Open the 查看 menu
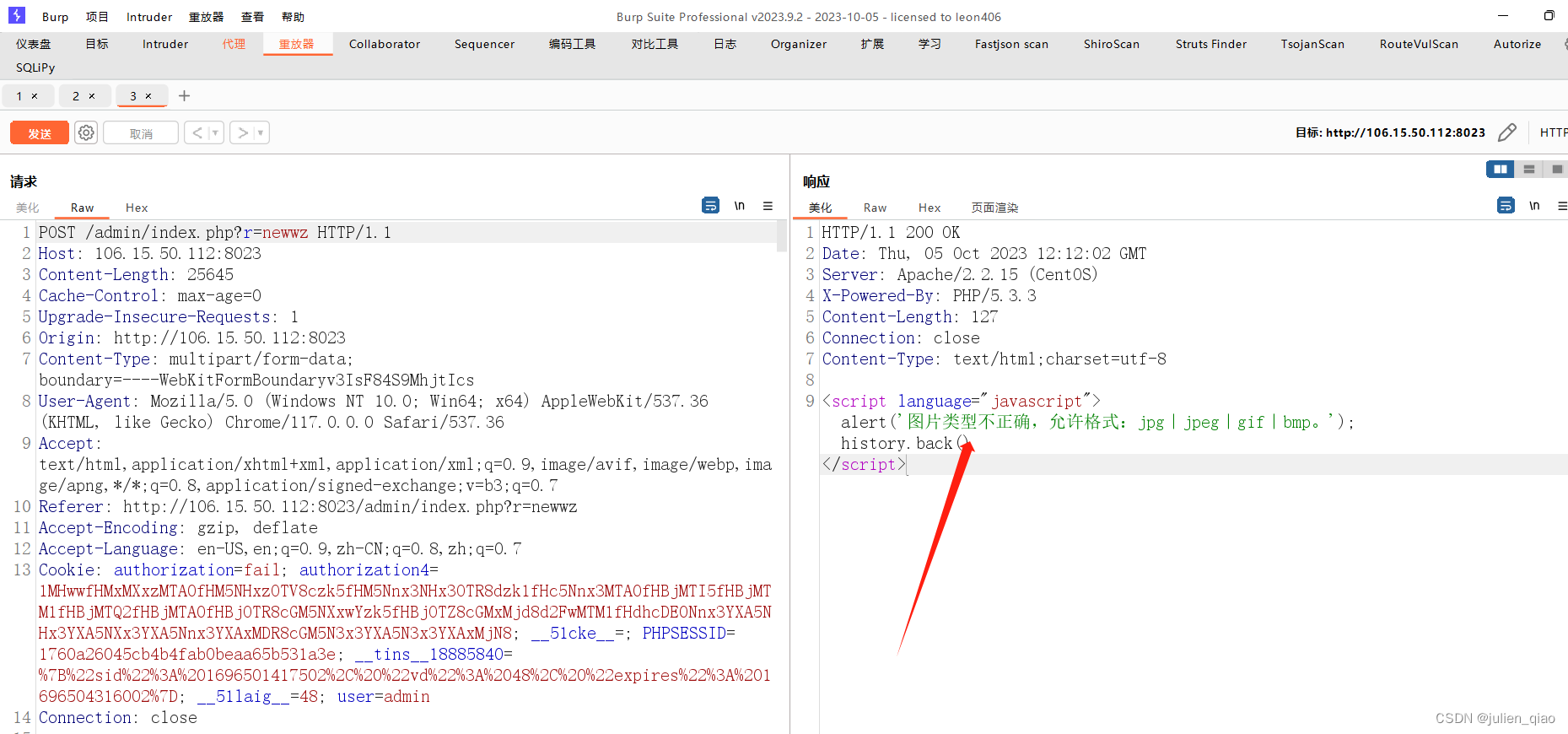The width and height of the screenshot is (1568, 734). coord(252,17)
